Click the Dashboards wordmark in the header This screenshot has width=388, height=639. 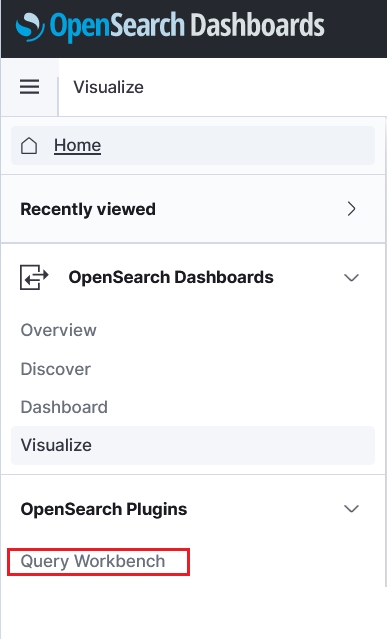[x=257, y=24]
